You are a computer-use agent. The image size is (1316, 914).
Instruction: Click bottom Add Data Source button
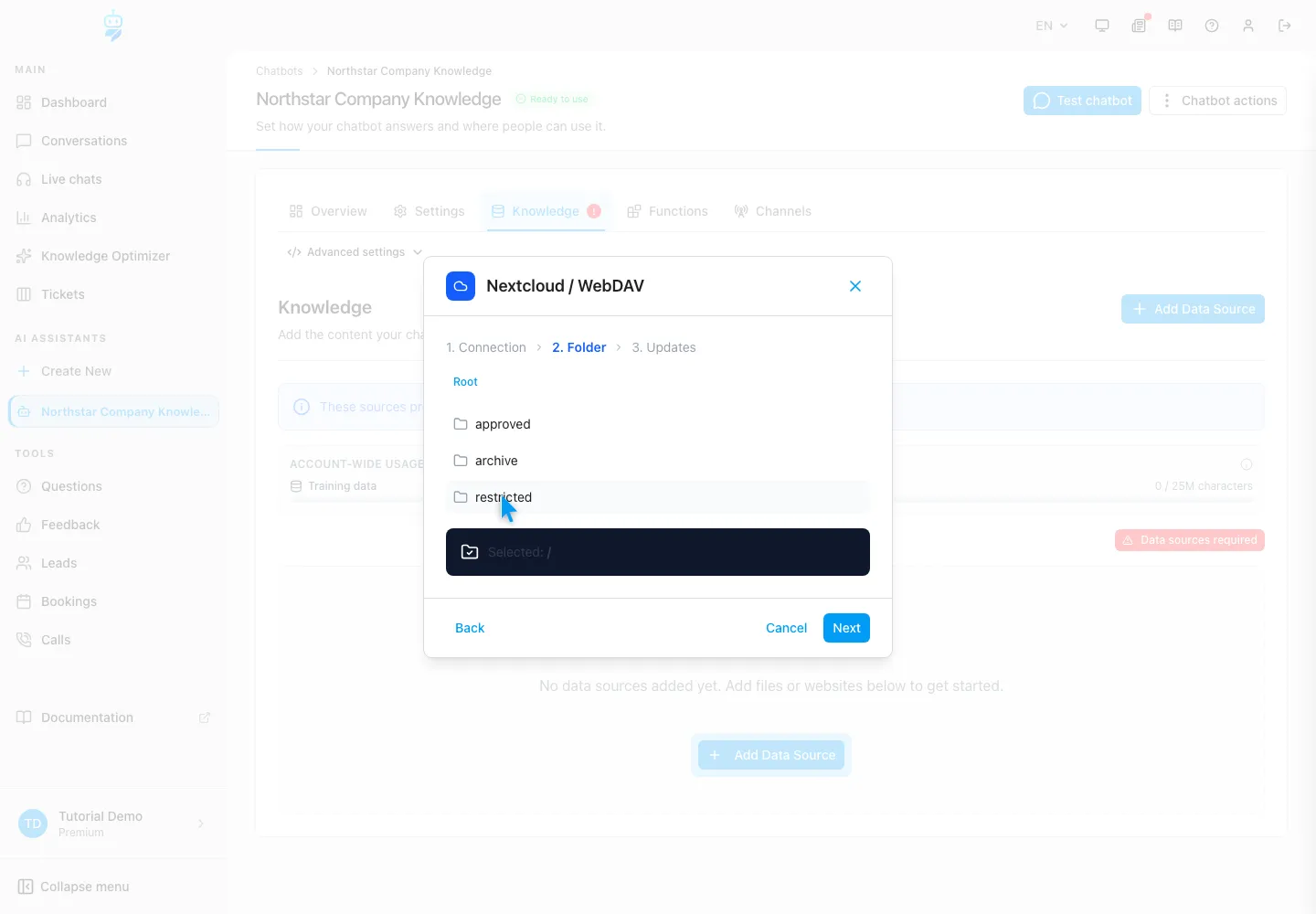pyautogui.click(x=771, y=755)
